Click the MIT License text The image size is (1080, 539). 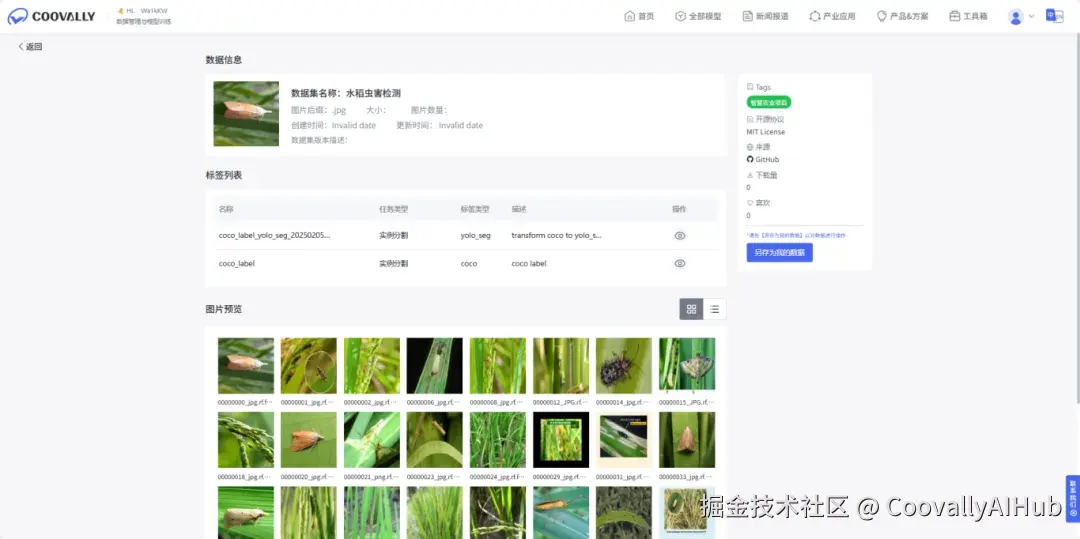(765, 132)
